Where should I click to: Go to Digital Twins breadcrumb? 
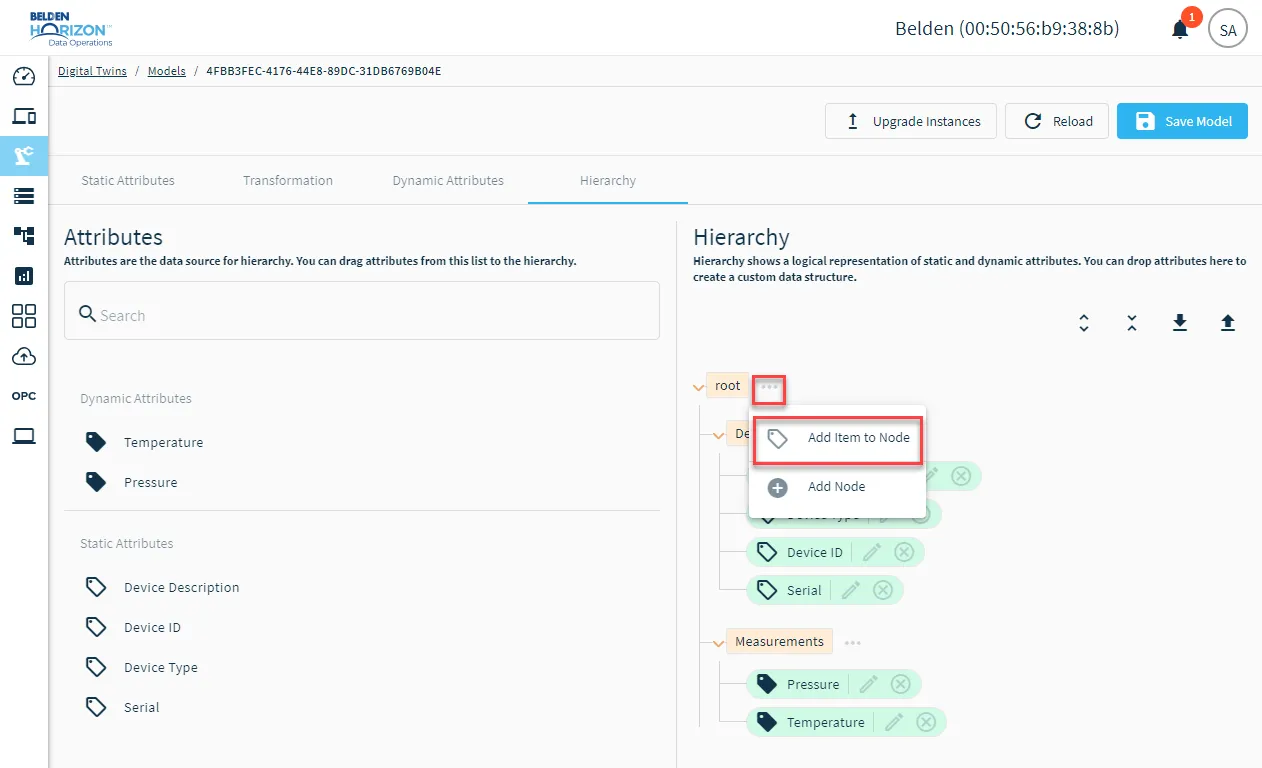pos(92,71)
